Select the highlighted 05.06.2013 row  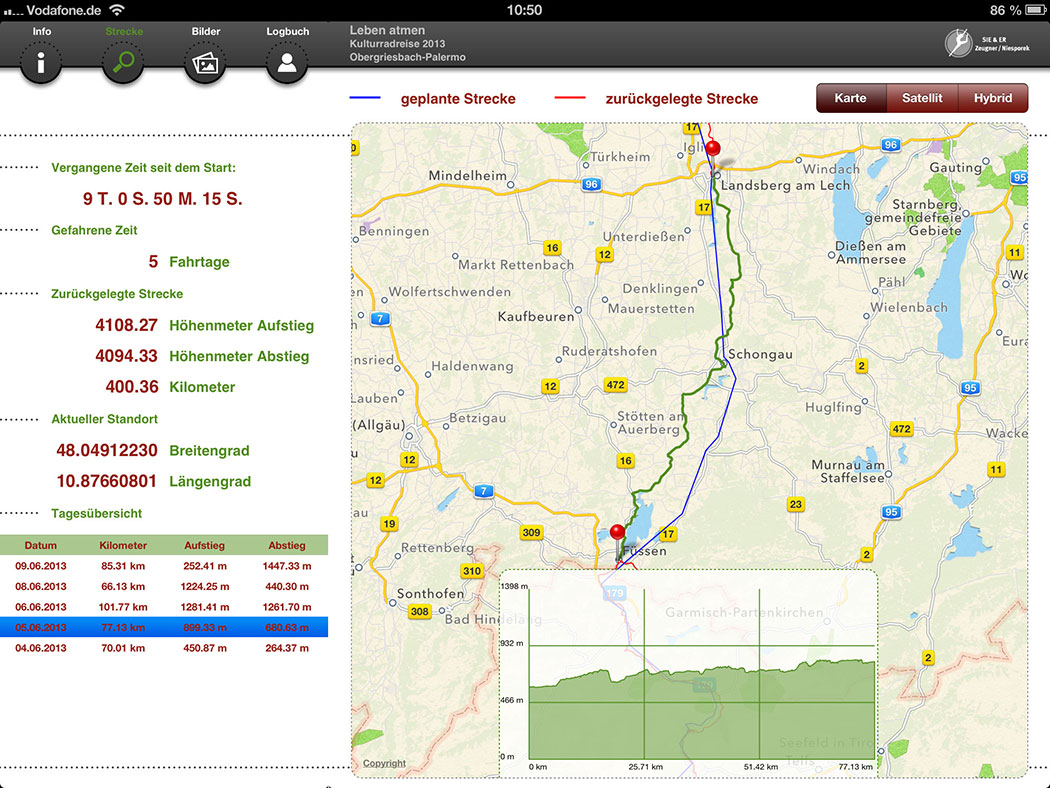(x=164, y=627)
